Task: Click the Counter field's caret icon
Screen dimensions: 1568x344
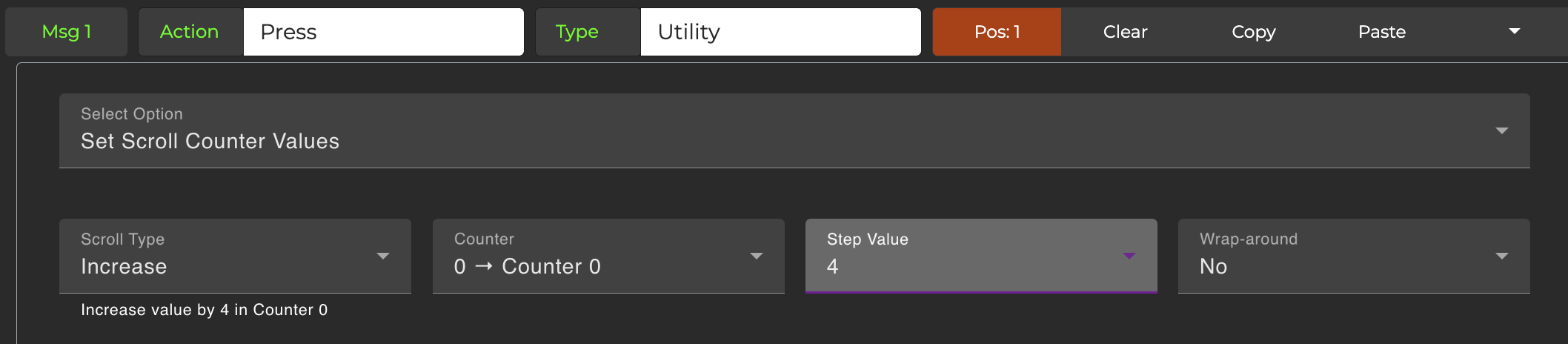Action: pyautogui.click(x=757, y=257)
